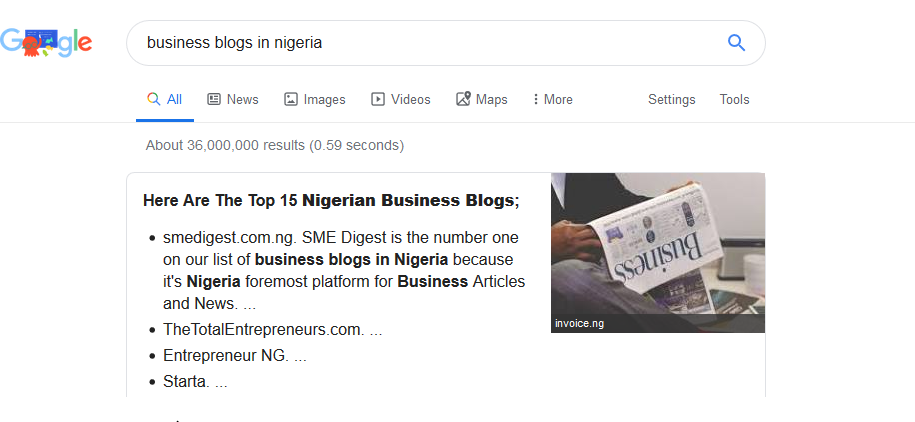Click the All tab magnifier icon

coord(153,99)
